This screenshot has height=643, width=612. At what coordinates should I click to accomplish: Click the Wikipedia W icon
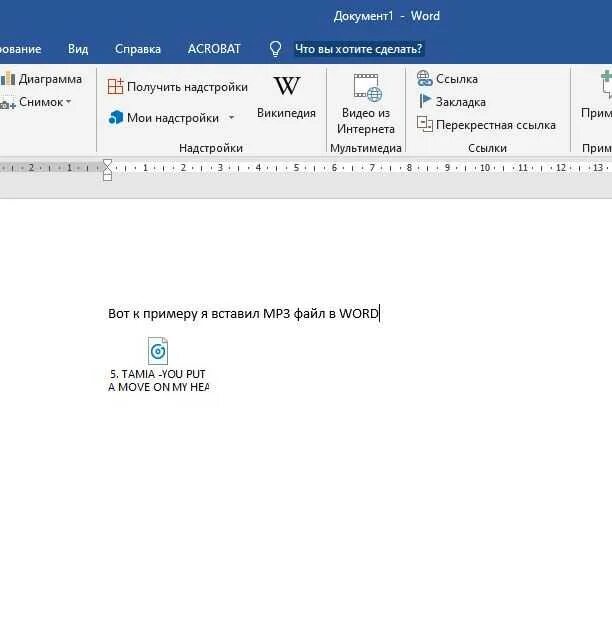tap(287, 86)
